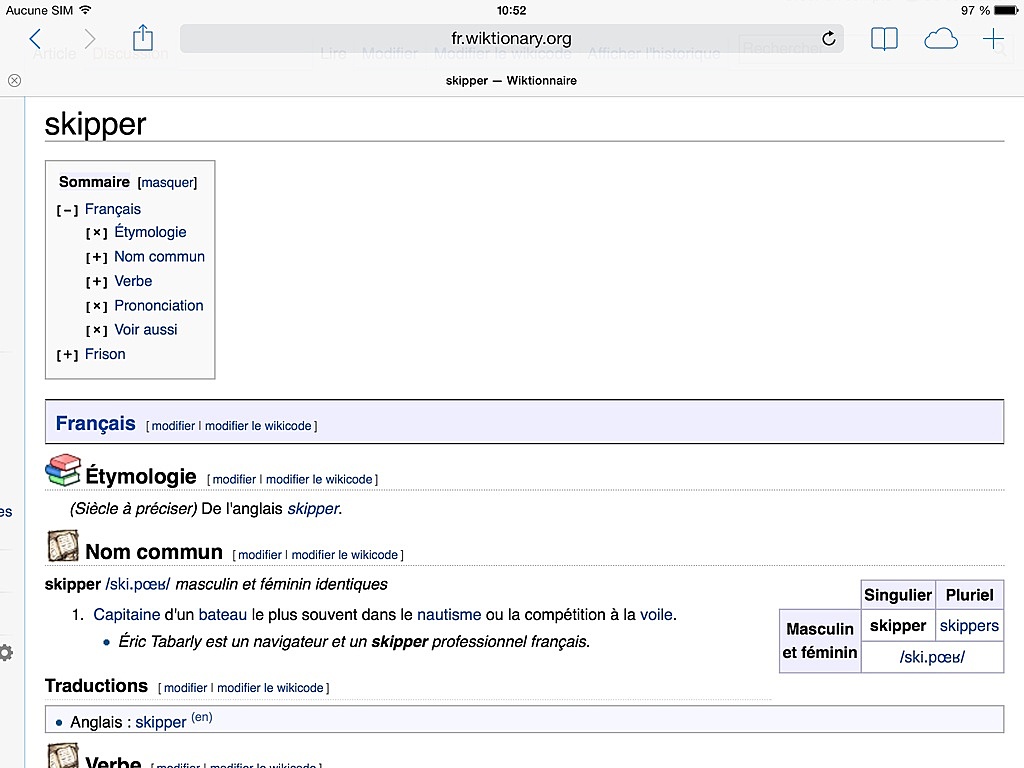This screenshot has width=1024, height=768.
Task: Click the toggle beside Étymologie in Sommaire
Action: click(97, 233)
